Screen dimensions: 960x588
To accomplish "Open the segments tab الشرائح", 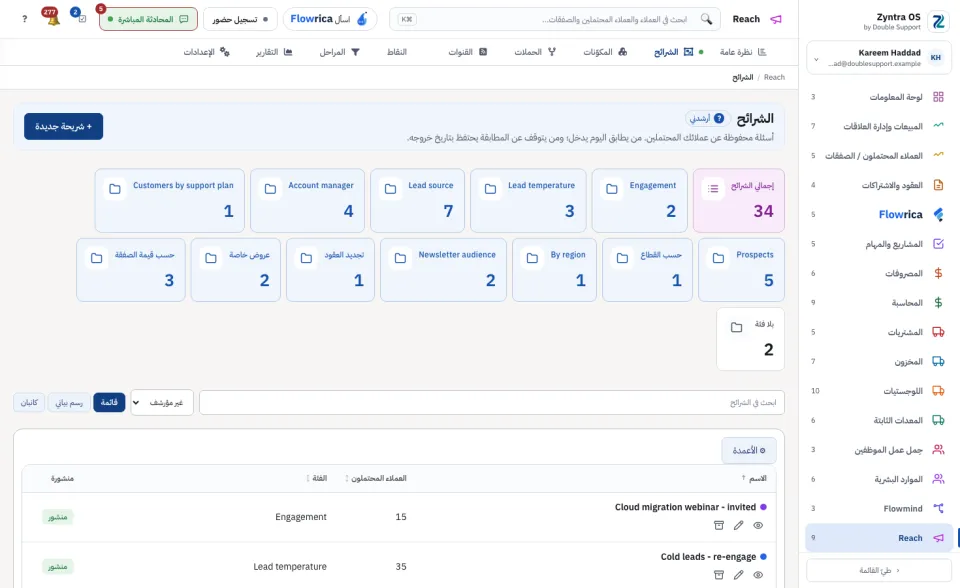I will tap(673, 52).
